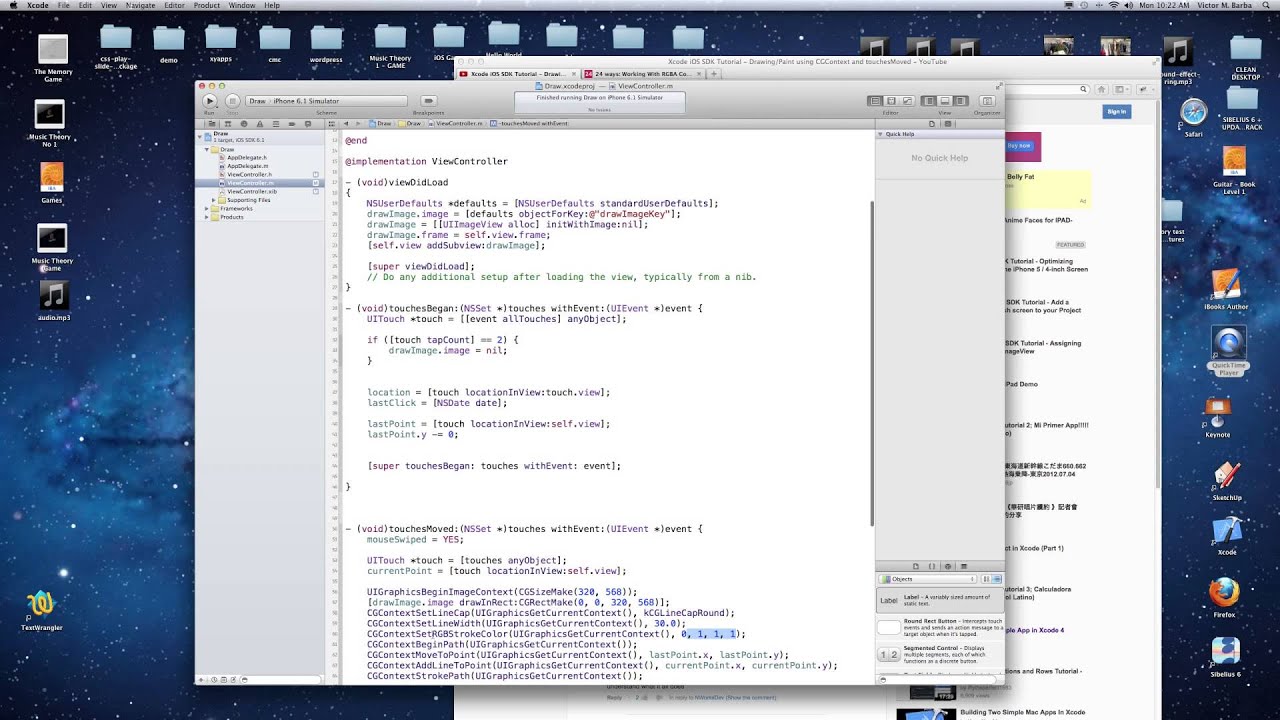This screenshot has height=720, width=1280.
Task: Open the touchesMoved:withEvent: jump bar menu
Action: (527, 124)
